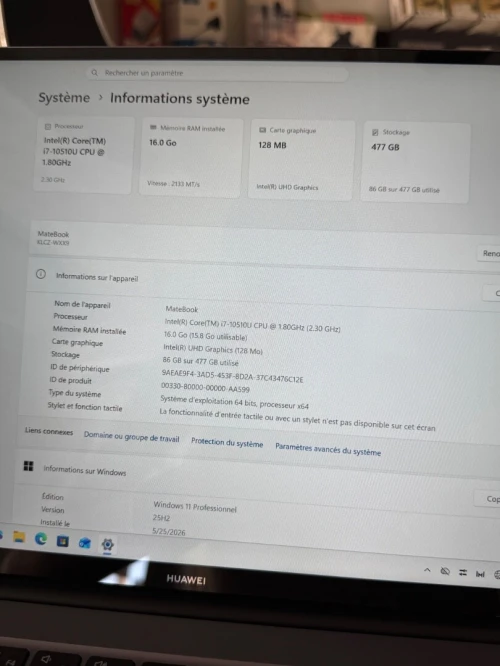Image resolution: width=500 pixels, height=666 pixels.
Task: Open File Explorer from the taskbar
Action: pyautogui.click(x=19, y=537)
